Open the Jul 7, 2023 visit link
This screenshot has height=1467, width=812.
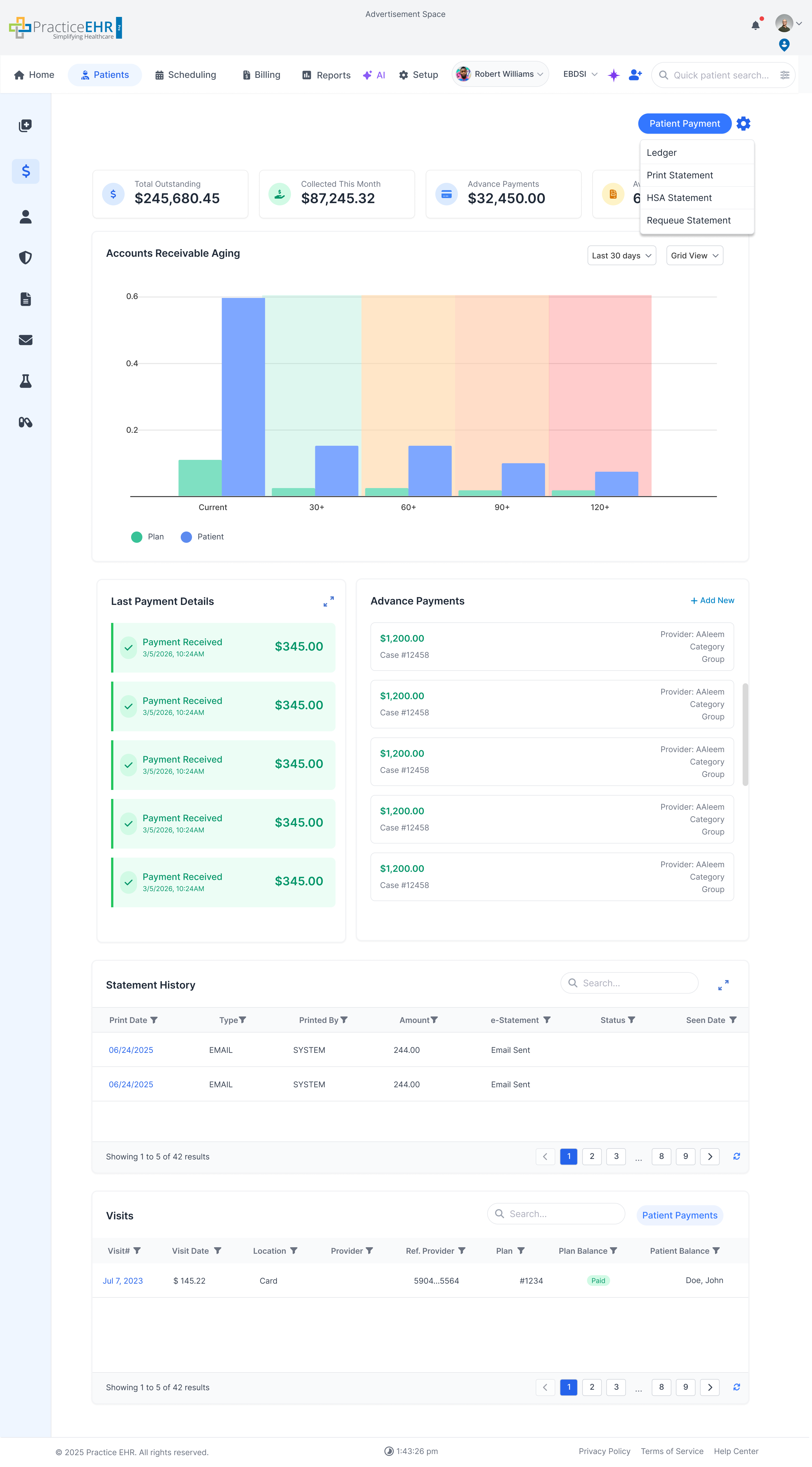tap(123, 1280)
